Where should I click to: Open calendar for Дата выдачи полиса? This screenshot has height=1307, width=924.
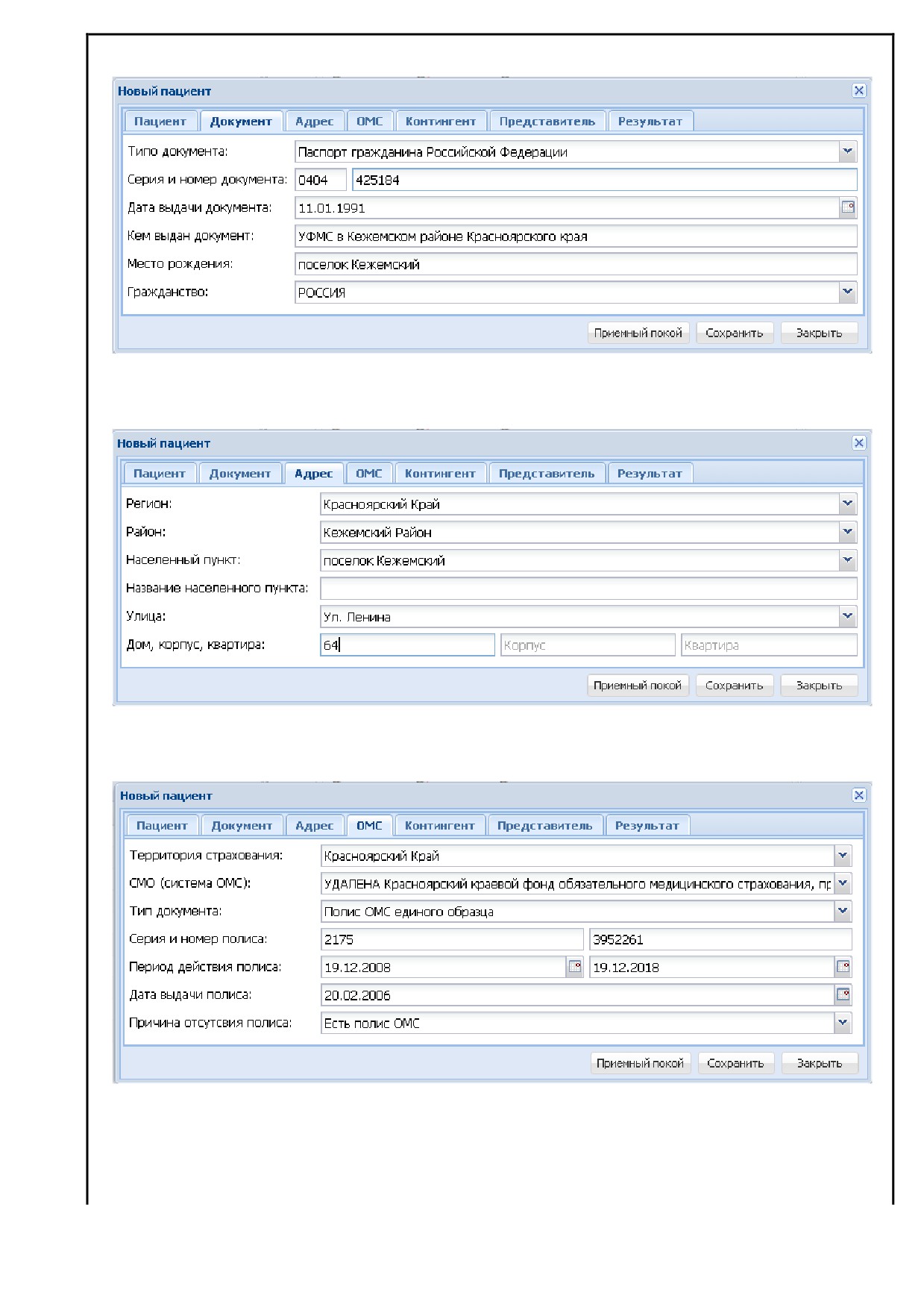click(x=843, y=994)
